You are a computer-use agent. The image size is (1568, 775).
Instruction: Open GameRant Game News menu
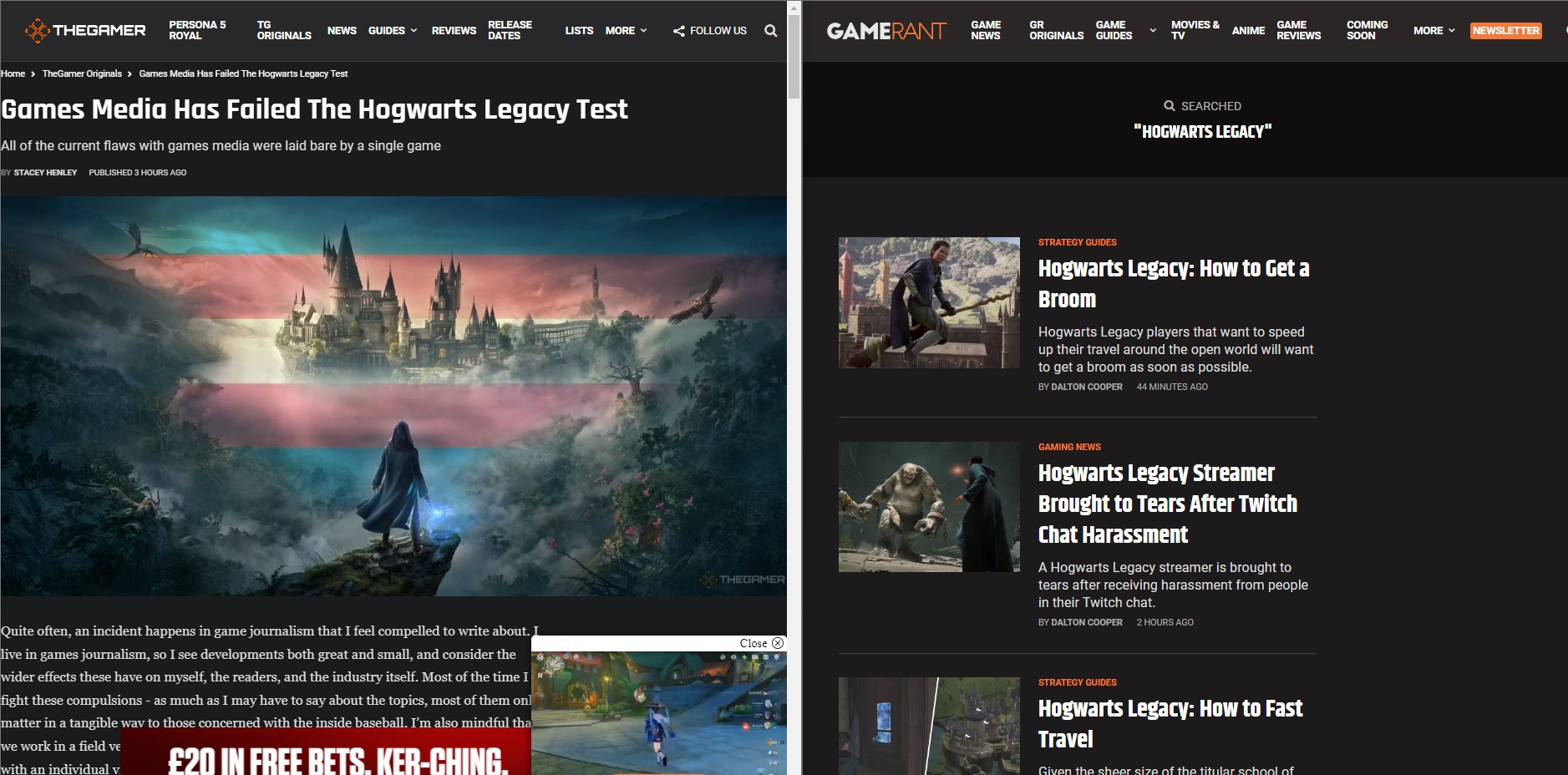pos(986,30)
